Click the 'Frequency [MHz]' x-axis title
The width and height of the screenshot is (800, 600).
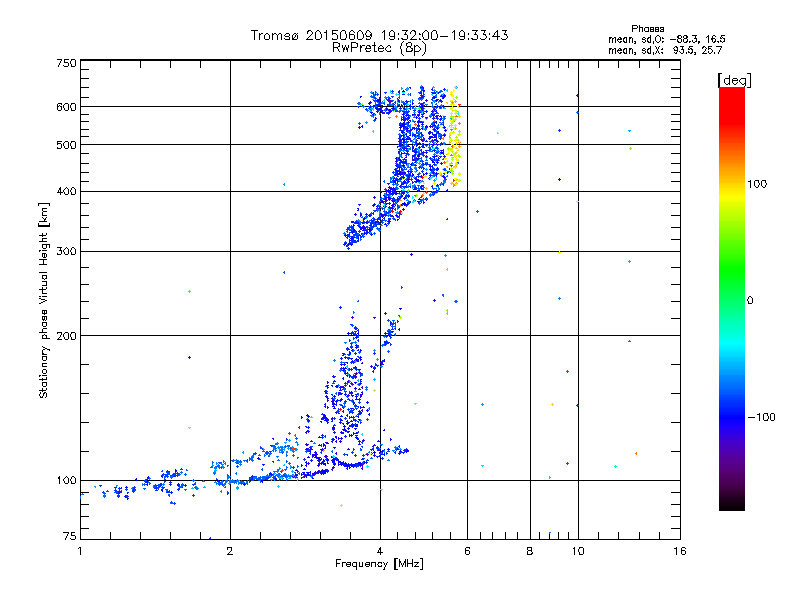379,564
